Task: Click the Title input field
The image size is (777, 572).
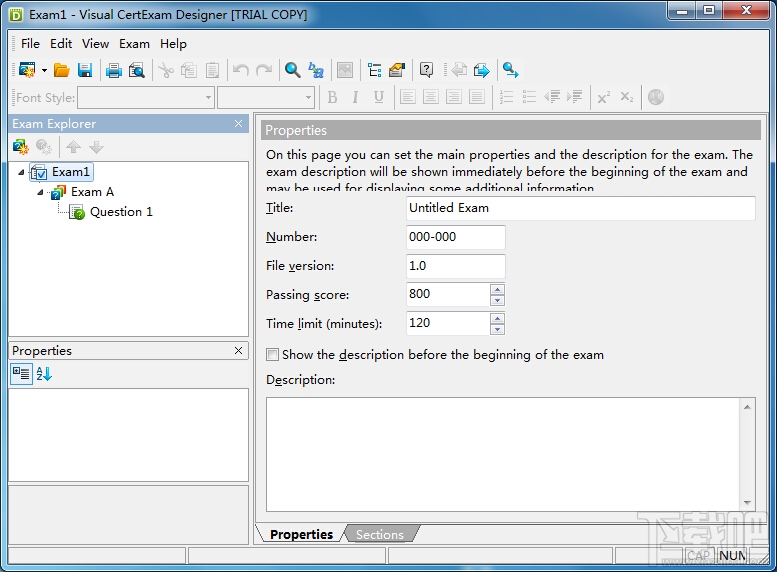Action: [580, 208]
